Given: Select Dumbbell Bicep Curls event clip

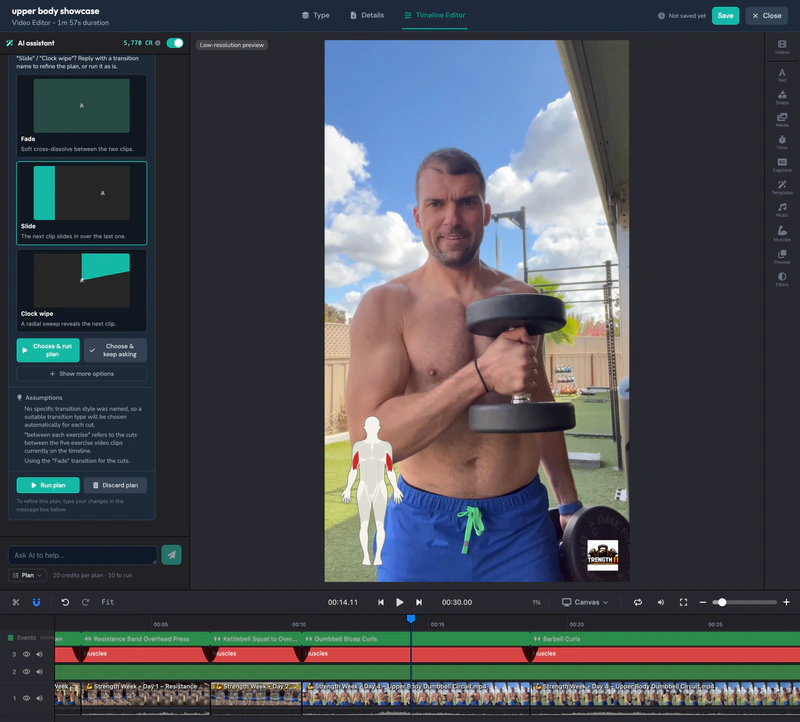Looking at the screenshot, I should click(x=415, y=638).
